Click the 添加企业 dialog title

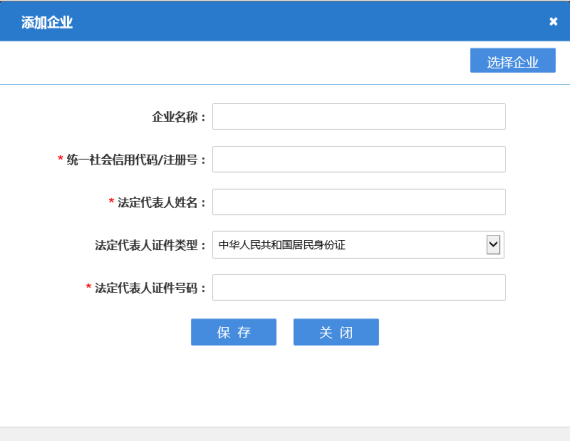pos(47,22)
